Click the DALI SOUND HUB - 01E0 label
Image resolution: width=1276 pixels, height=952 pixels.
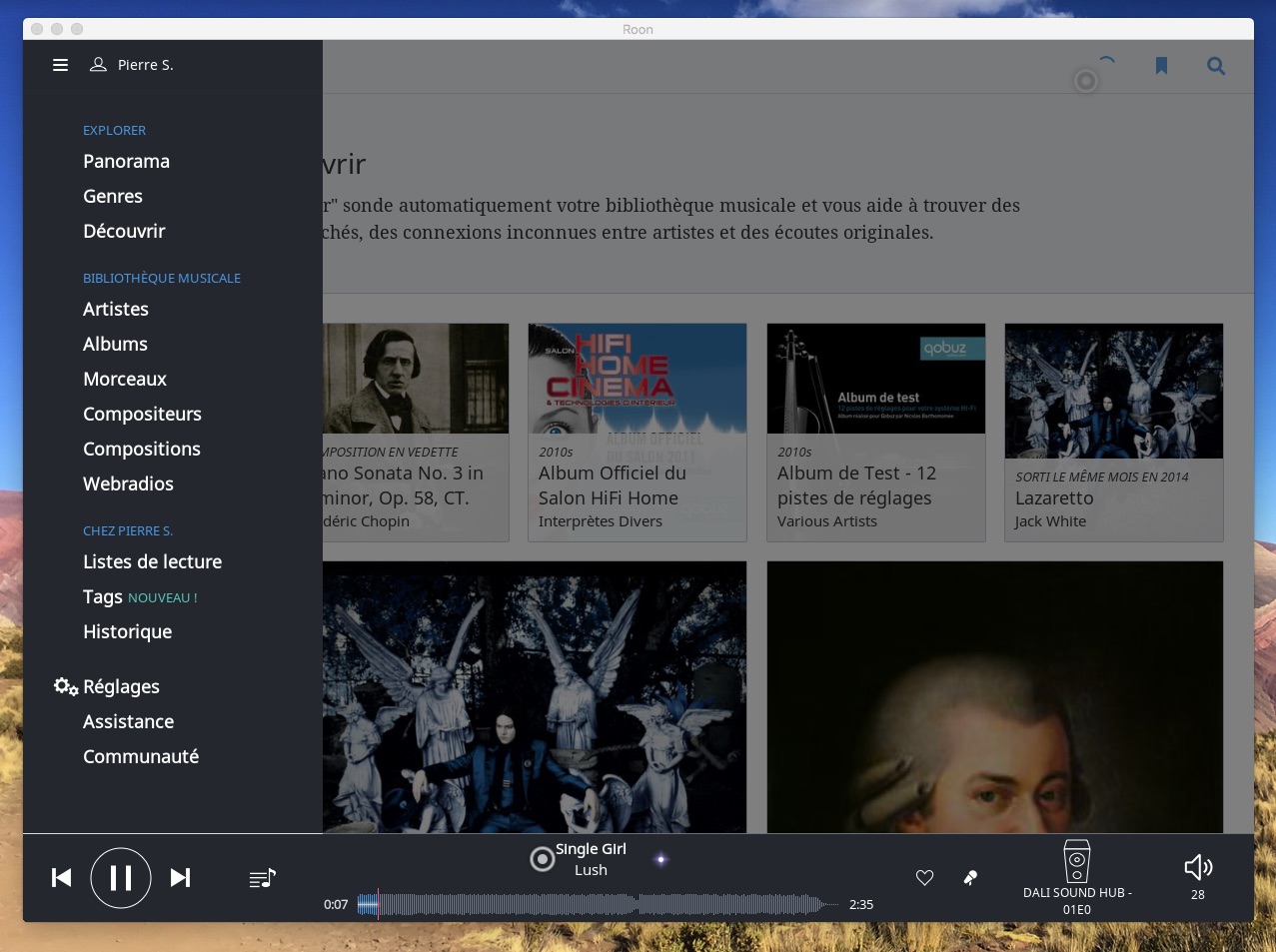click(1077, 901)
